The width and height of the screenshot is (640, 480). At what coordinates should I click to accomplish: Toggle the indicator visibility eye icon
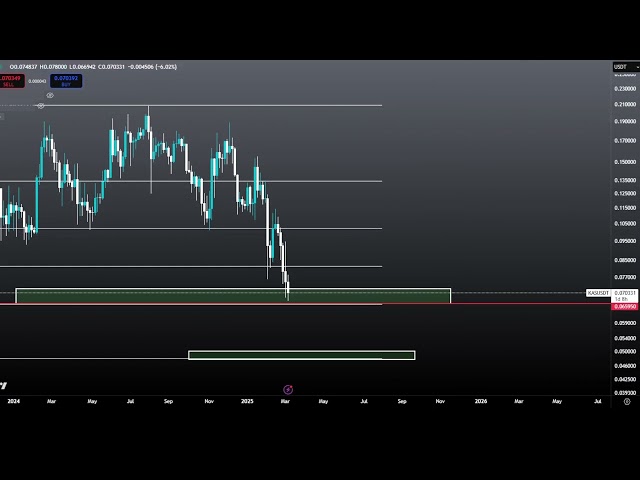point(50,95)
